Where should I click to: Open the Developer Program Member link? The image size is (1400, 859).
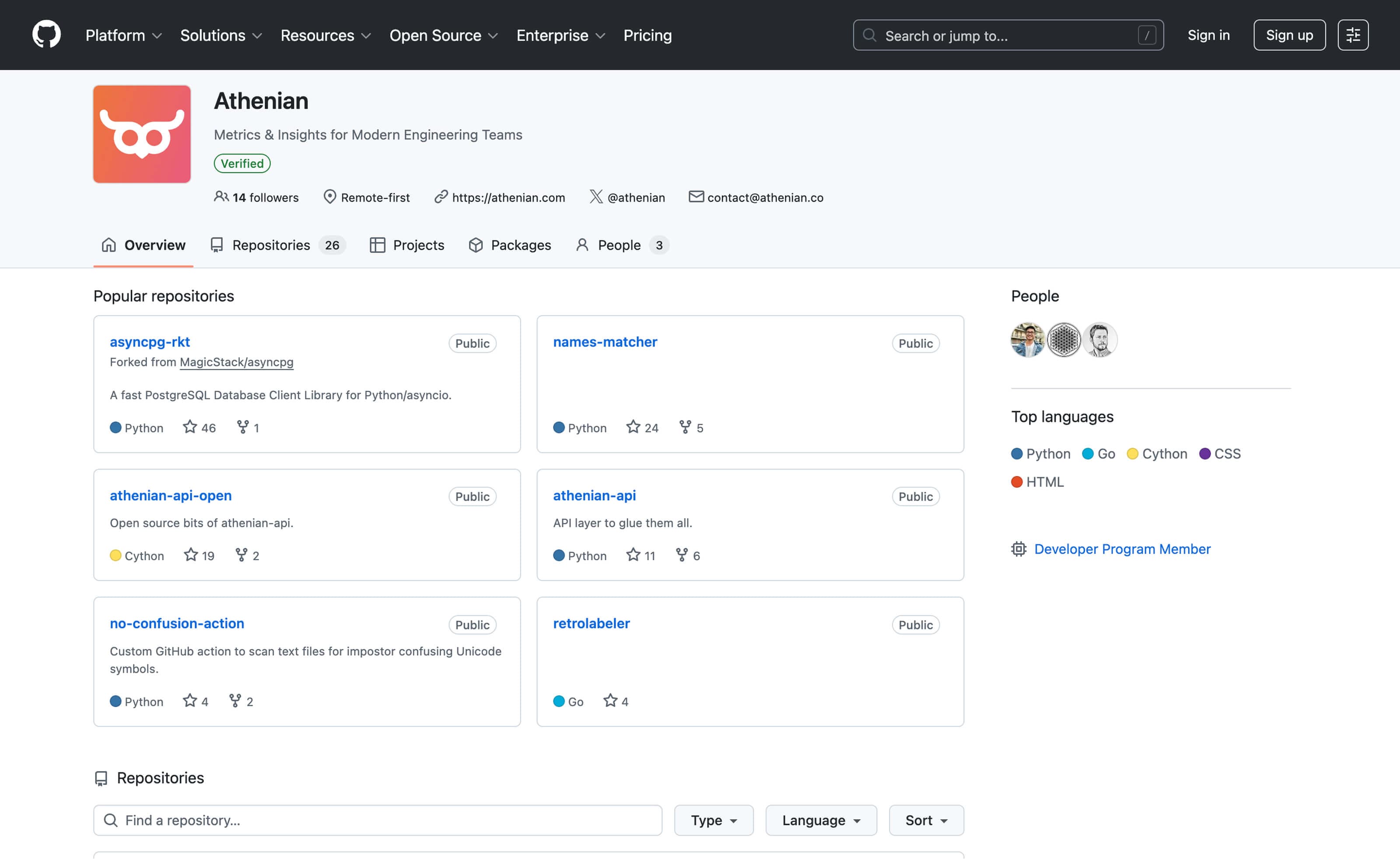point(1122,549)
